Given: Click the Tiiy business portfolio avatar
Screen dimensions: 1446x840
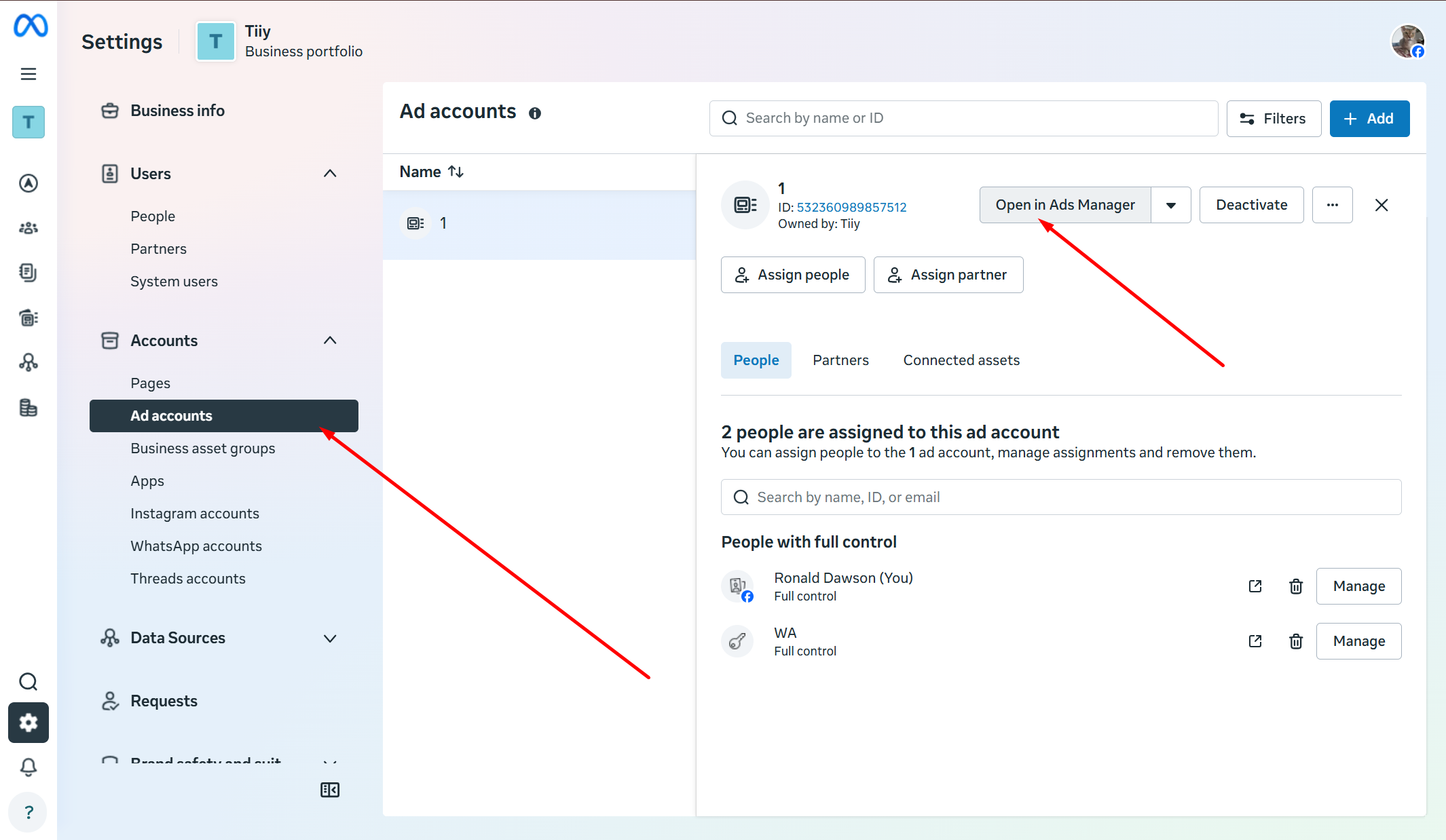Looking at the screenshot, I should click(x=216, y=41).
